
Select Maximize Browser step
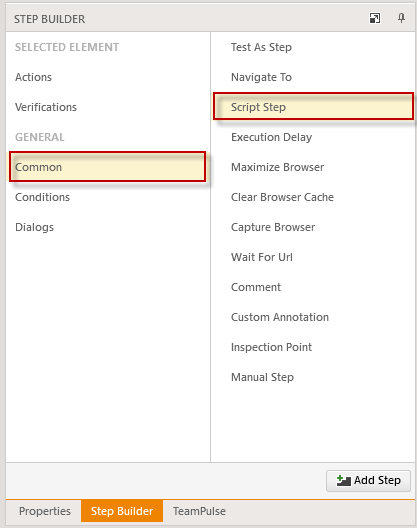pyautogui.click(x=278, y=167)
